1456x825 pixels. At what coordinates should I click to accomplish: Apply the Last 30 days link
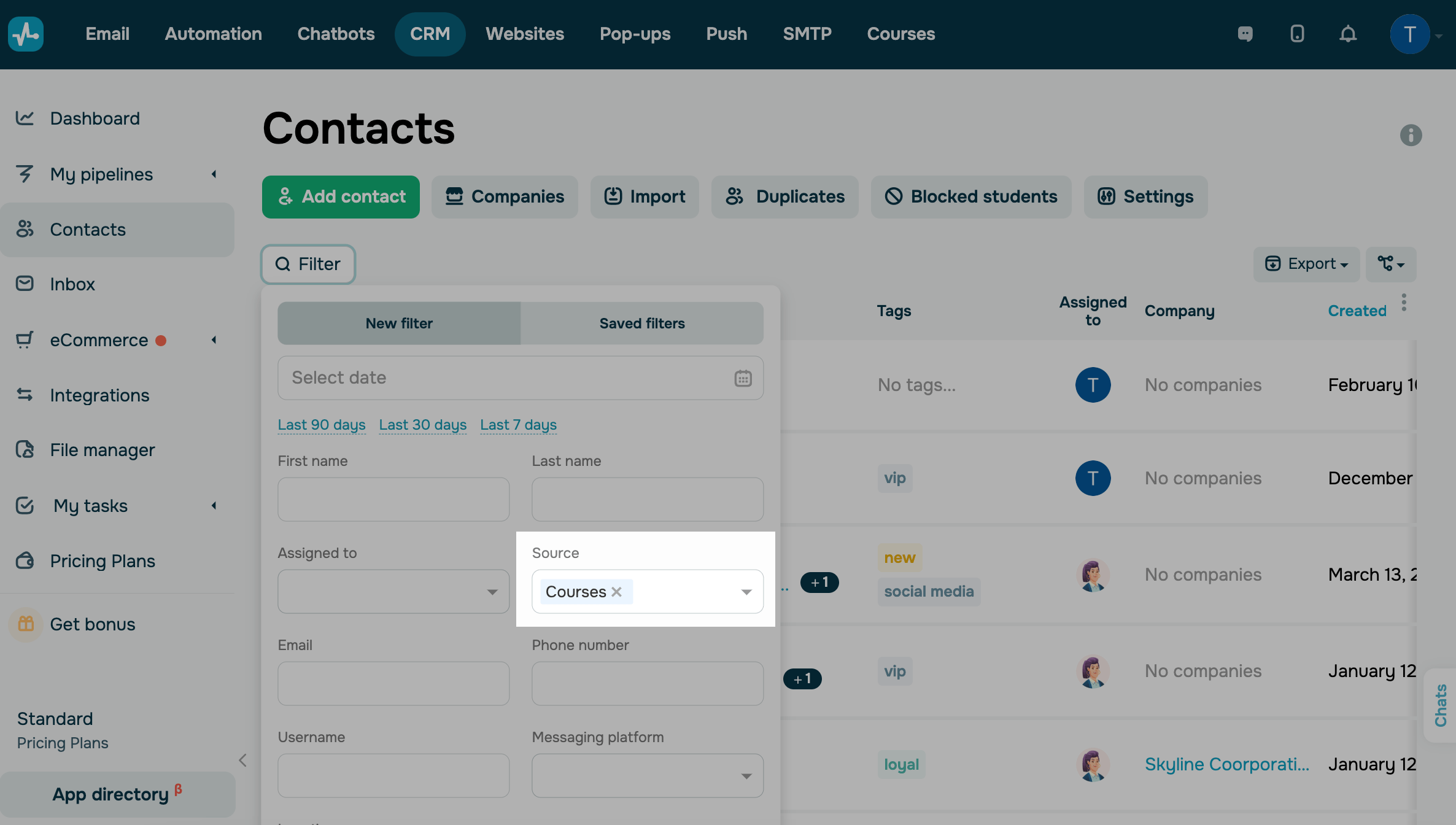(423, 425)
